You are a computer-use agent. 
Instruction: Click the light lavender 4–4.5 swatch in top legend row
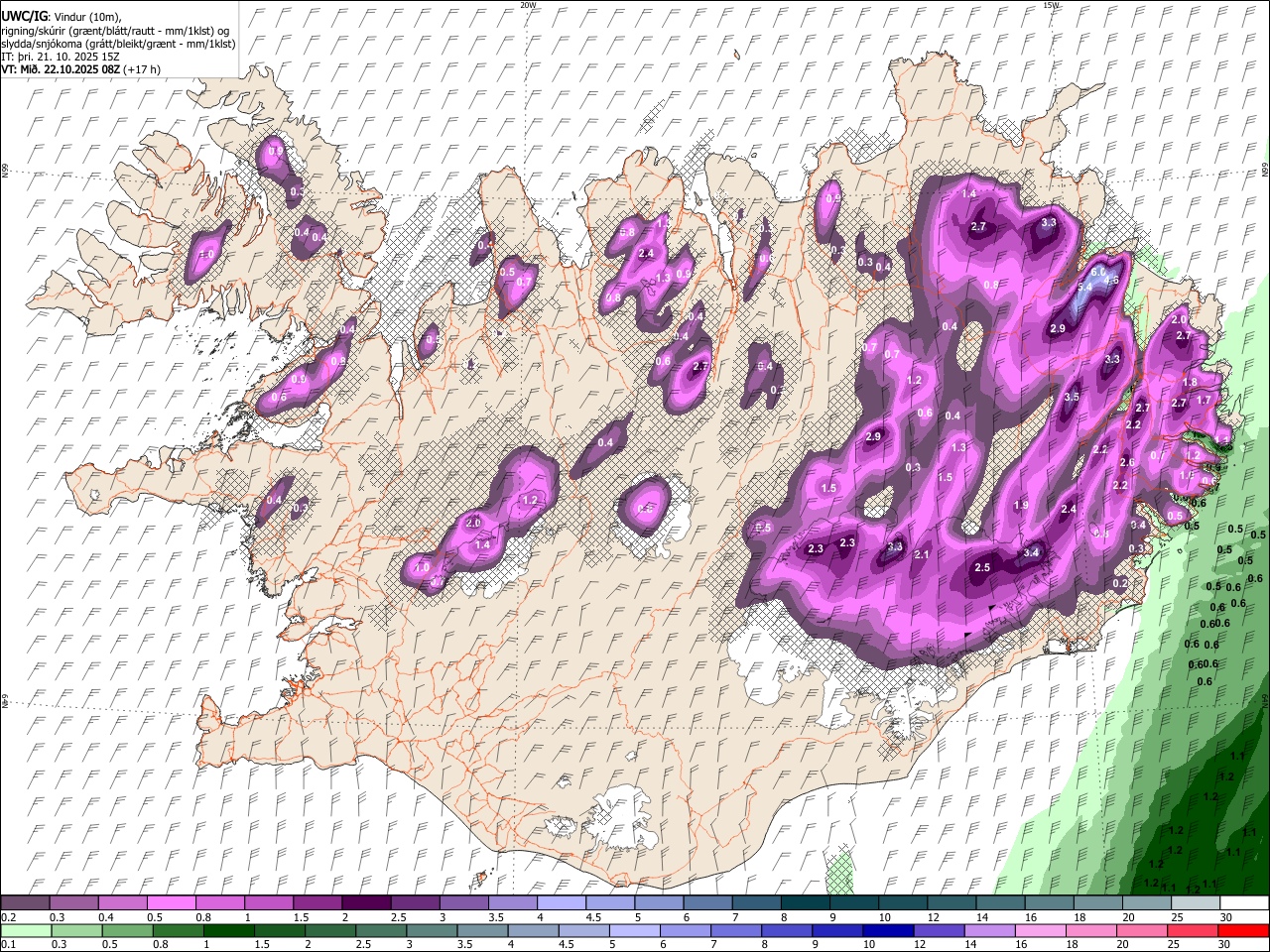pyautogui.click(x=560, y=902)
